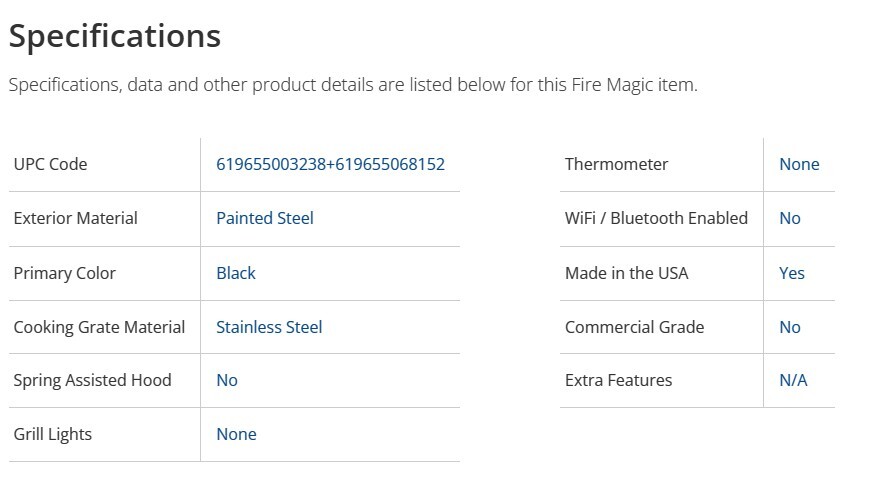Click the Extra Features 'N/A' value
Screen dimensions: 874x480
click(793, 380)
